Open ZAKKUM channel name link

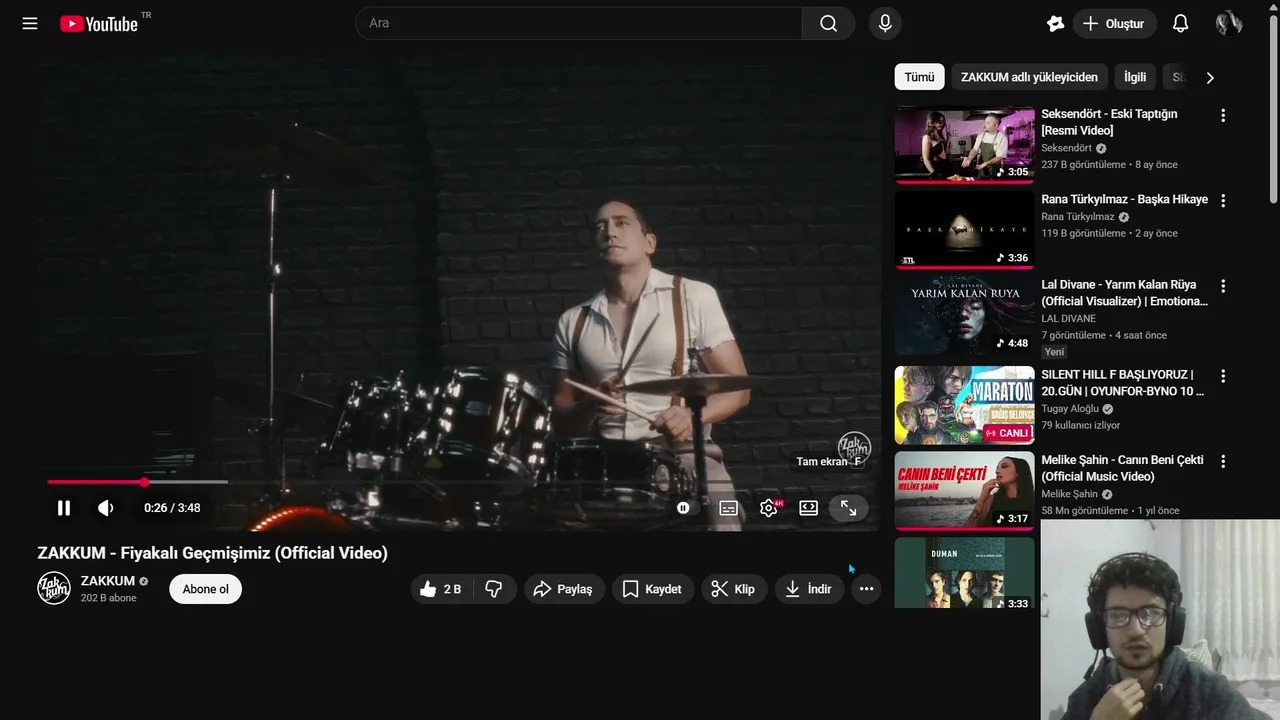108,581
